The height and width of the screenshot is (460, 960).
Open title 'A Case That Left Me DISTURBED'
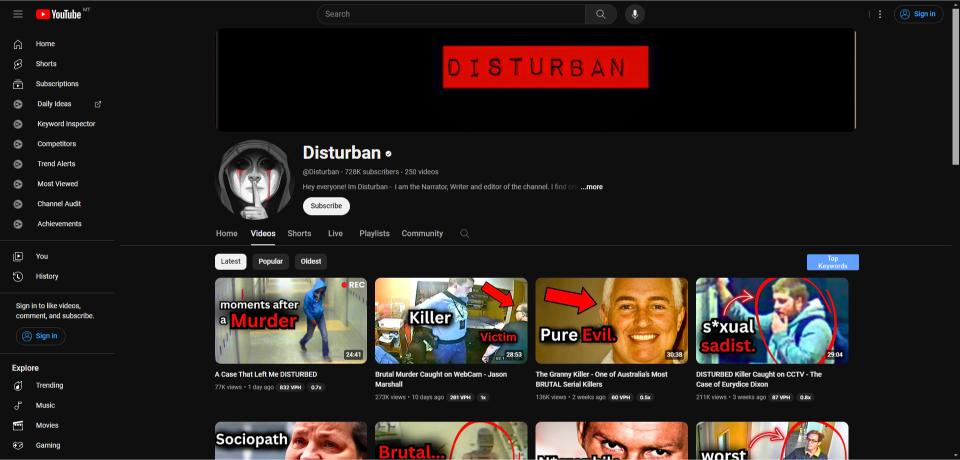point(266,374)
